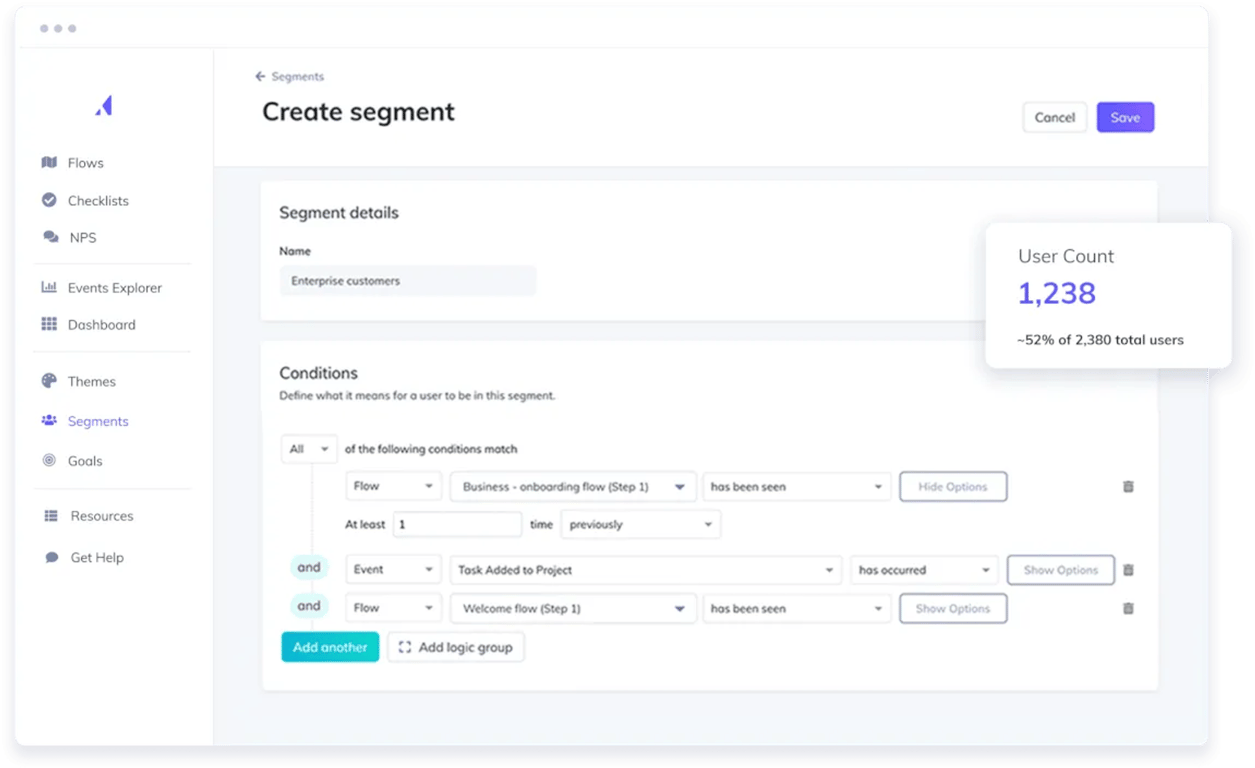
Task: Focus the segment Name input field
Action: pyautogui.click(x=408, y=281)
